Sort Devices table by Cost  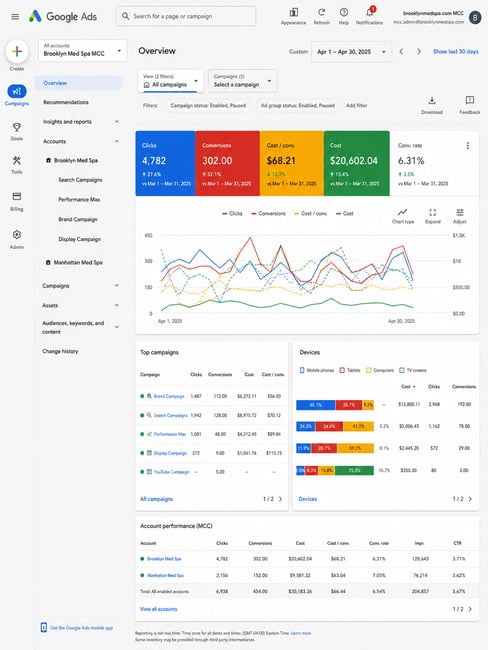pyautogui.click(x=408, y=386)
